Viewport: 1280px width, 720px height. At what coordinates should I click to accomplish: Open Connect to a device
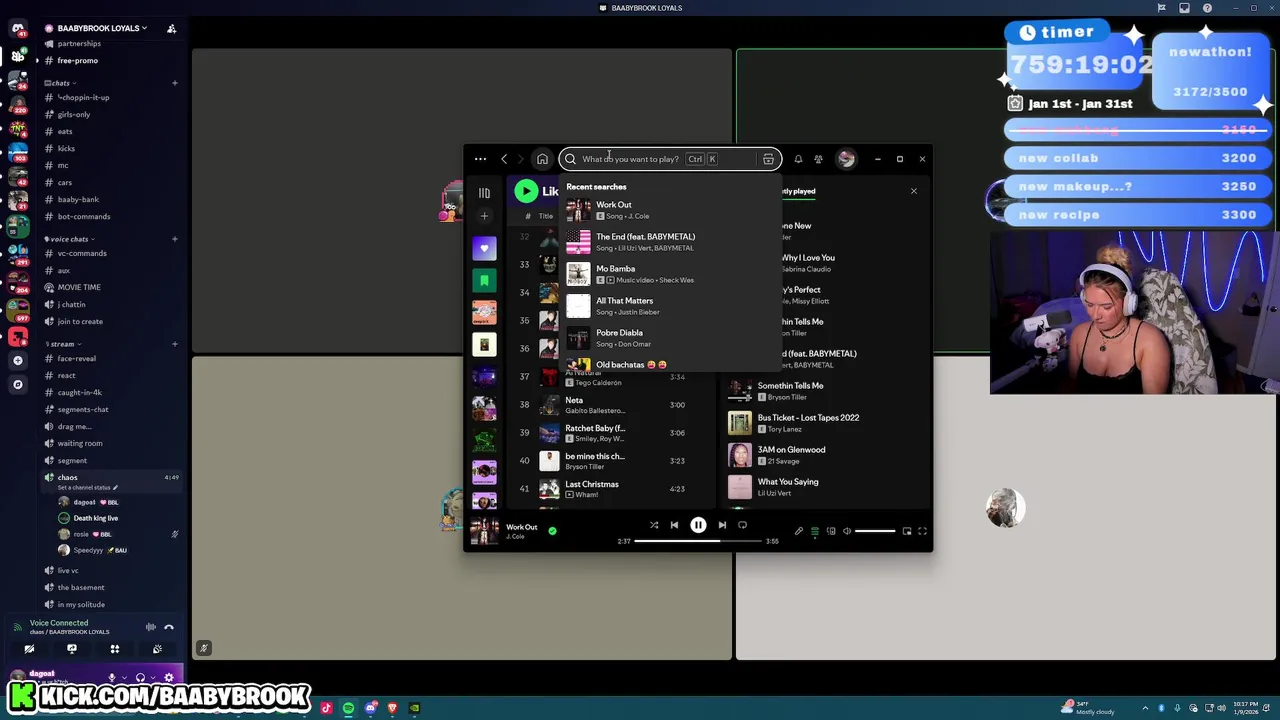pos(830,531)
